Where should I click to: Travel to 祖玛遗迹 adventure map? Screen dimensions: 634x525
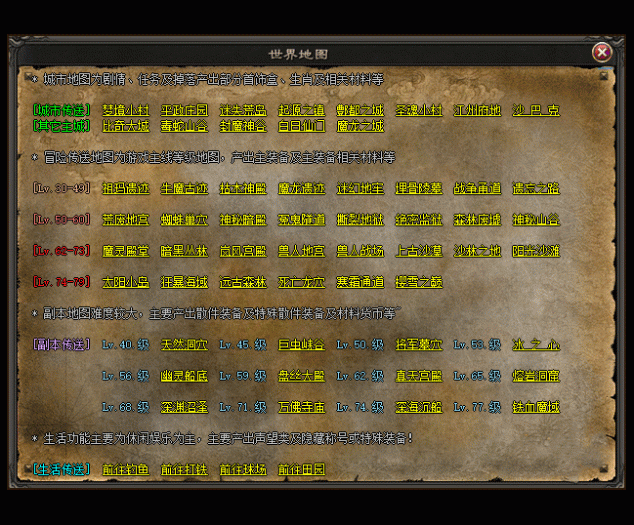coord(126,188)
